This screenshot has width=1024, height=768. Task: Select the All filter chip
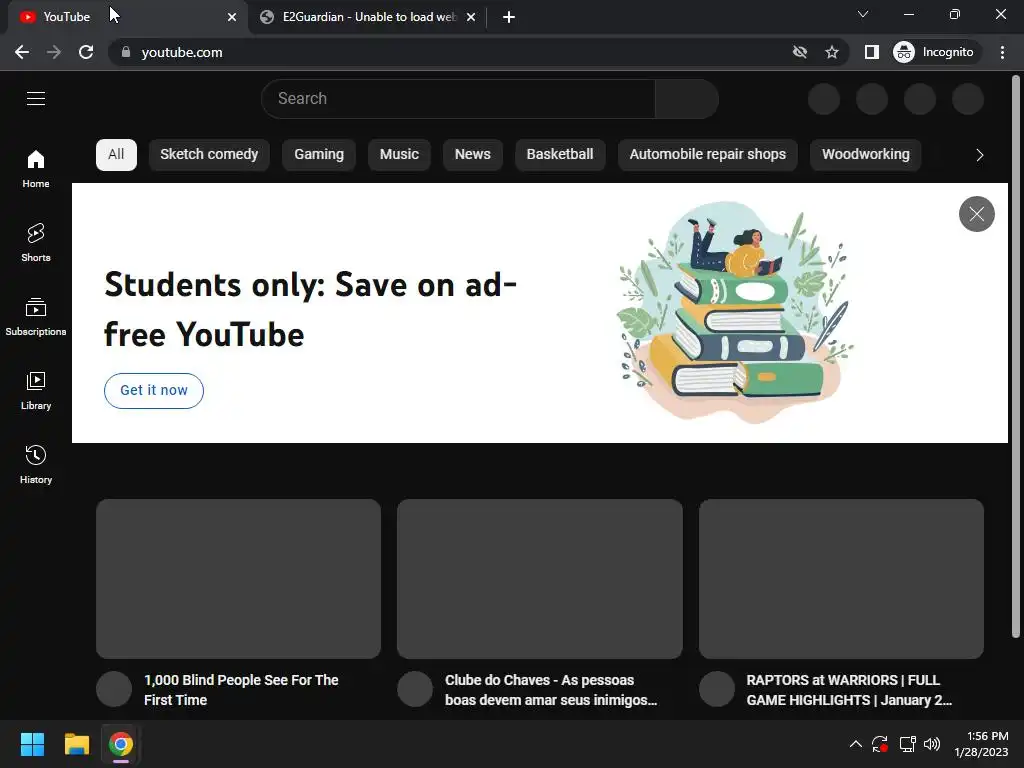click(x=116, y=155)
